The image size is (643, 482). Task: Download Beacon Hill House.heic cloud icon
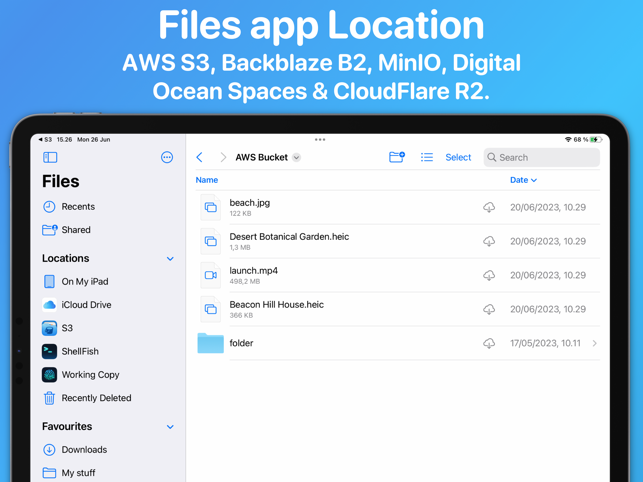[489, 309]
